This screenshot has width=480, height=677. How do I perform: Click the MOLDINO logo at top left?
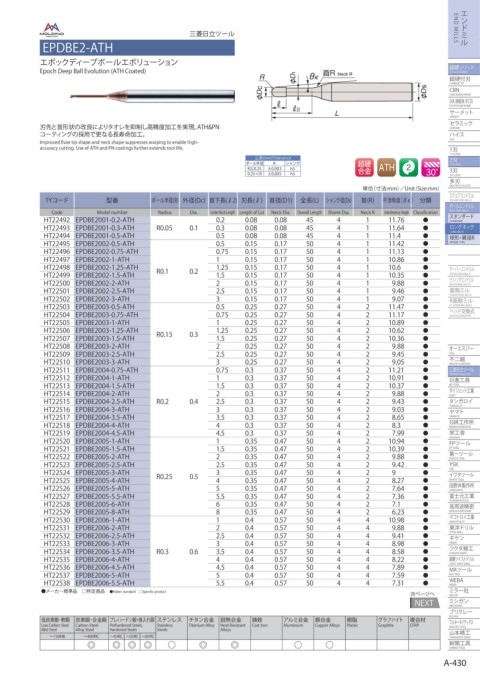click(52, 29)
